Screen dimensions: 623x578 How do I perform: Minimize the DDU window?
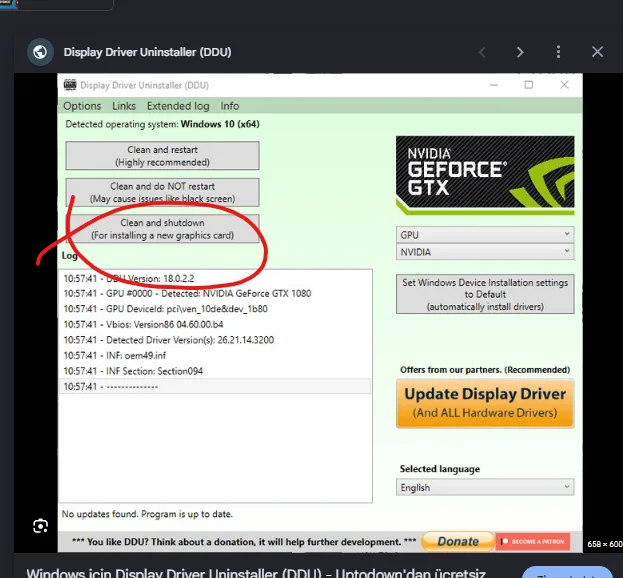(493, 85)
